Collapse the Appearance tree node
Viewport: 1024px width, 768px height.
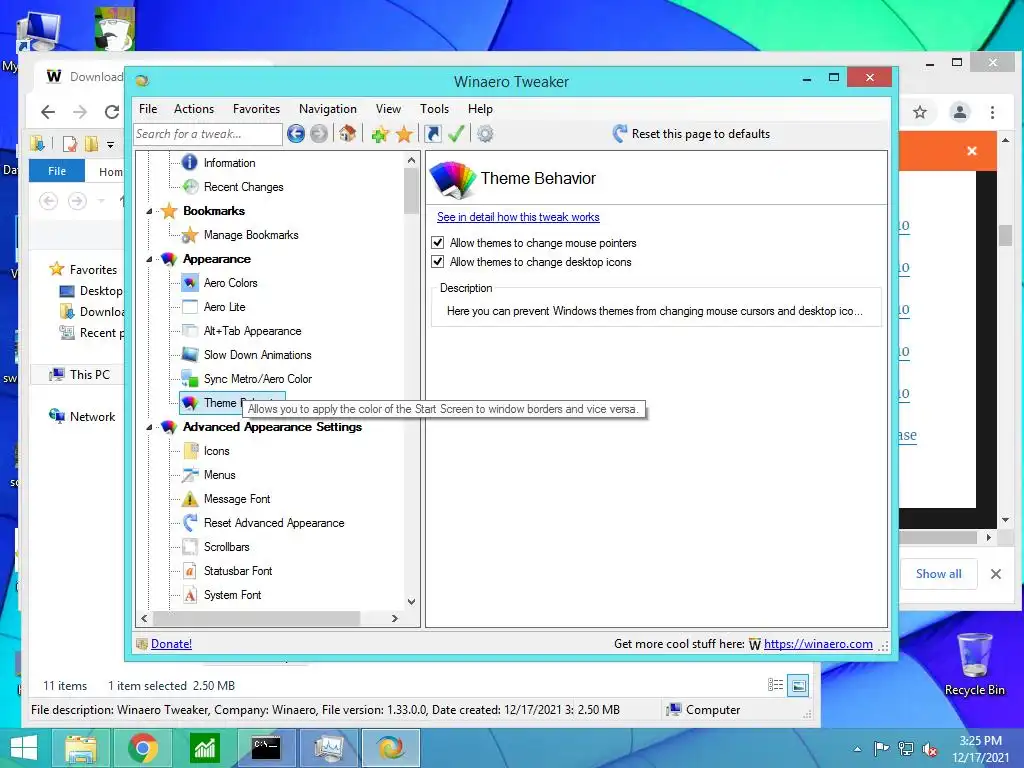150,259
